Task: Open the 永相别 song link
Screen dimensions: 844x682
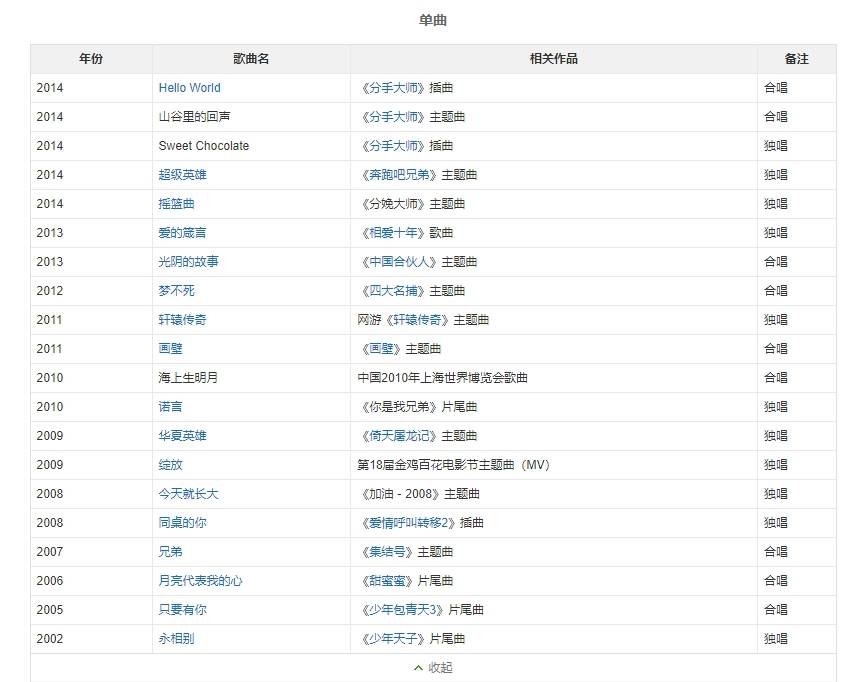Action: click(x=177, y=639)
